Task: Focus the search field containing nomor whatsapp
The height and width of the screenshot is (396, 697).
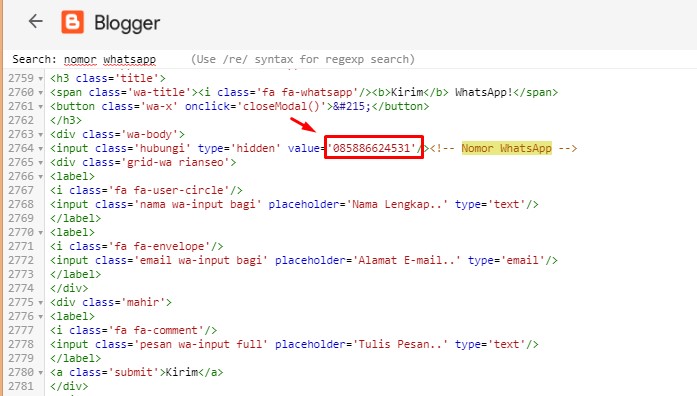Action: coord(110,59)
